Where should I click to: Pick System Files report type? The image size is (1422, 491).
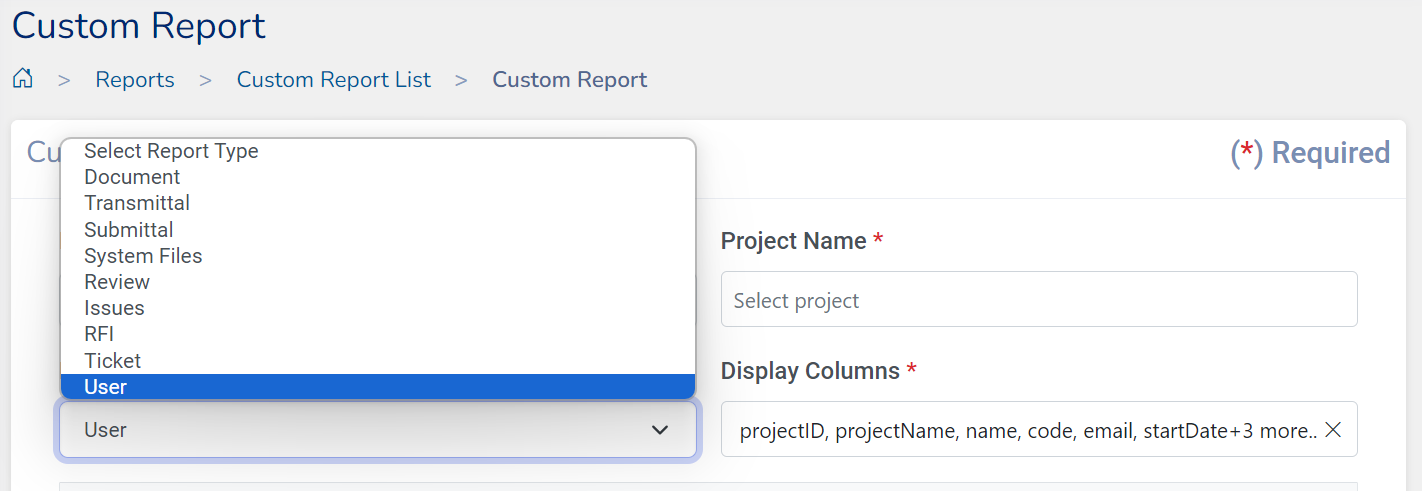tap(143, 256)
